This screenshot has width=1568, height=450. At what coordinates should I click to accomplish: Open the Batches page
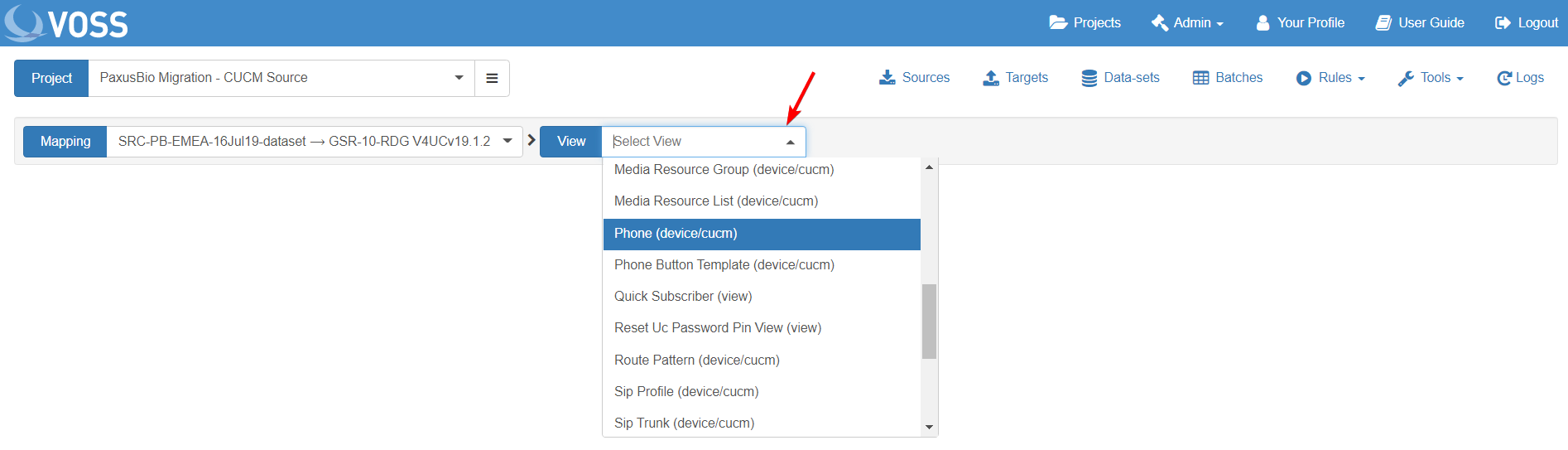coord(1228,78)
